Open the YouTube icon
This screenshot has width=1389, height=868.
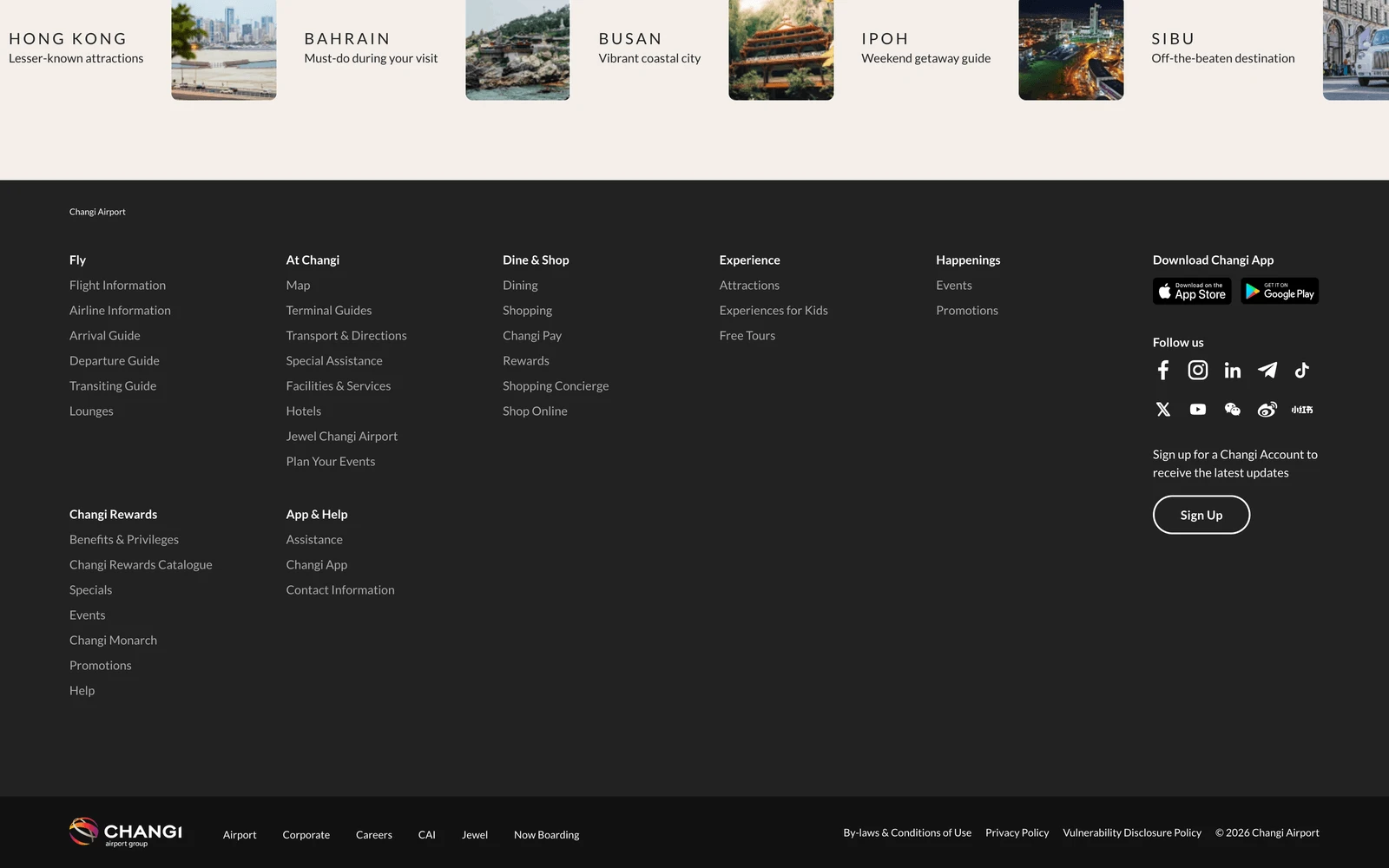click(1198, 410)
